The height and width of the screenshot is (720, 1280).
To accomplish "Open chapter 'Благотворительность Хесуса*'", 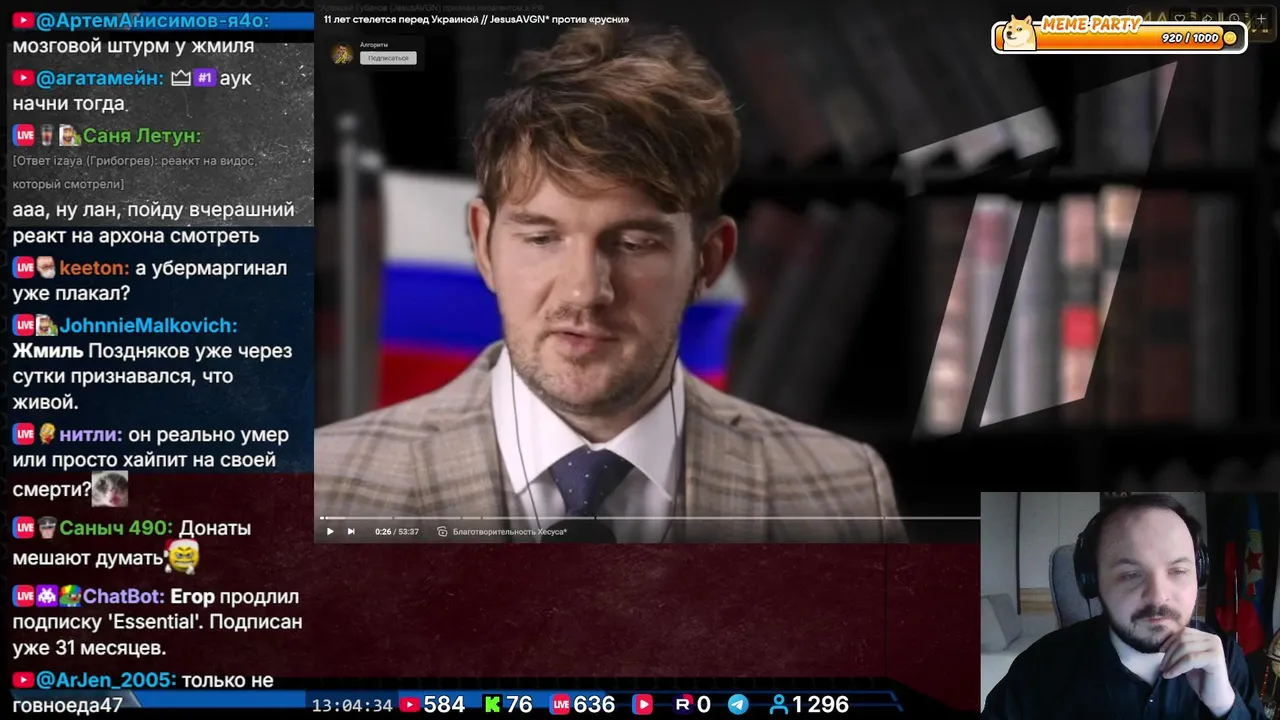I will (x=509, y=532).
